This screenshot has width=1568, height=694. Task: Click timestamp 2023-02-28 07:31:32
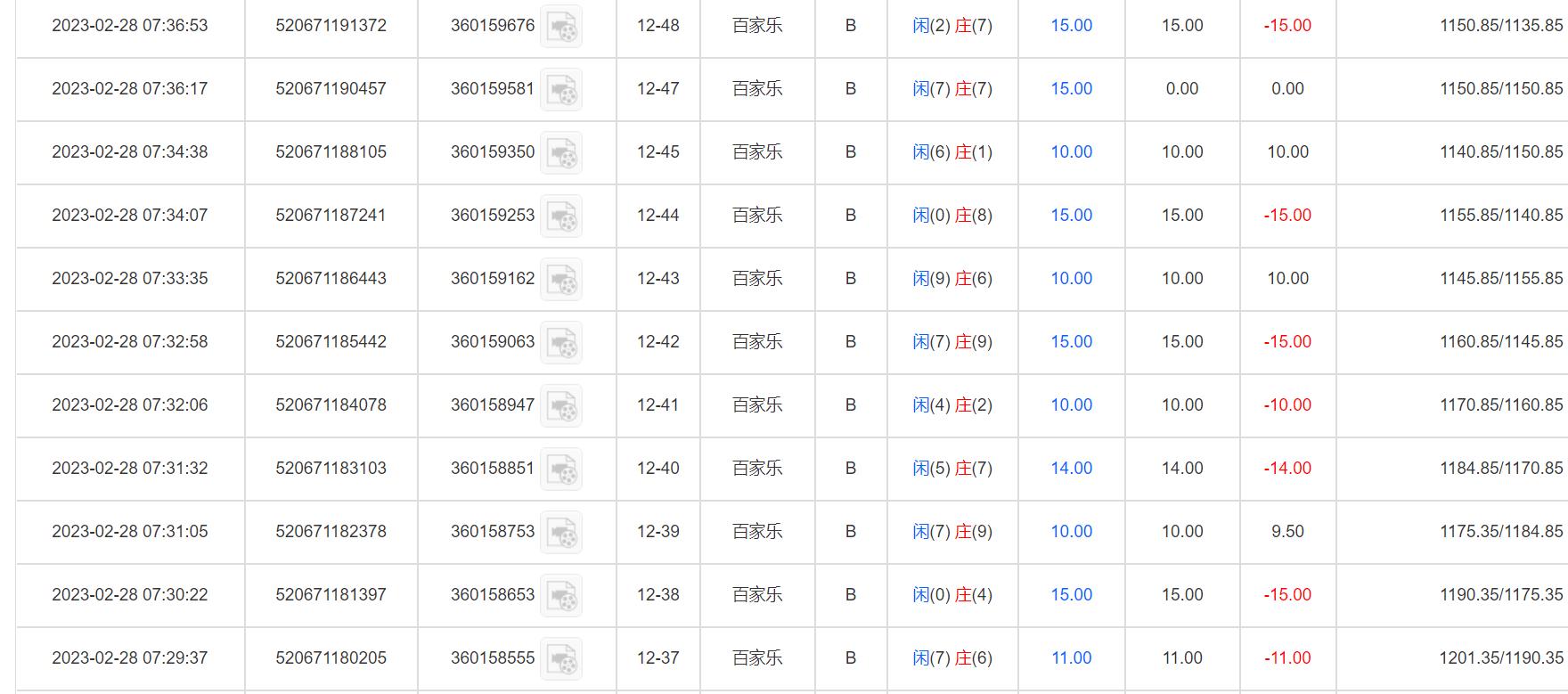[x=130, y=469]
